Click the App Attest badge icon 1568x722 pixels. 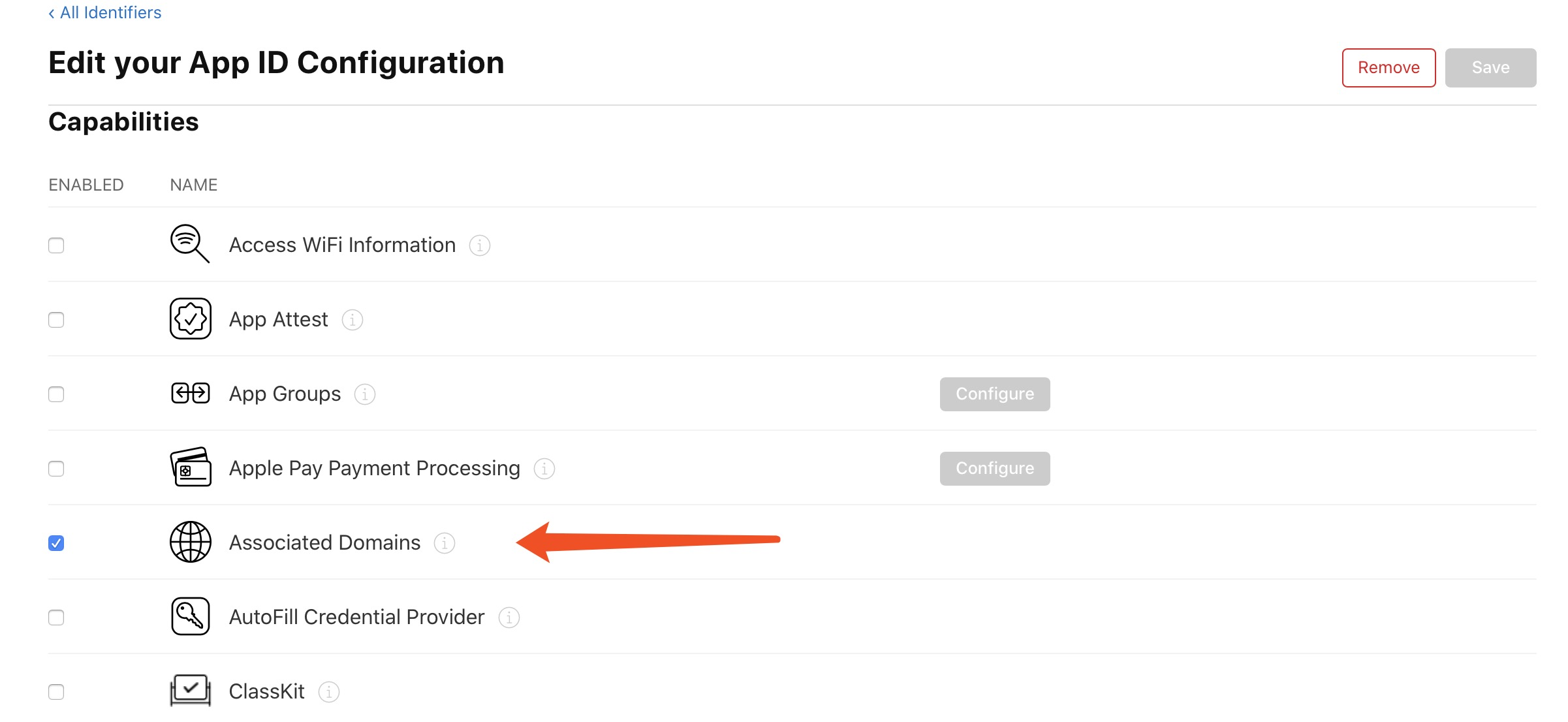190,319
